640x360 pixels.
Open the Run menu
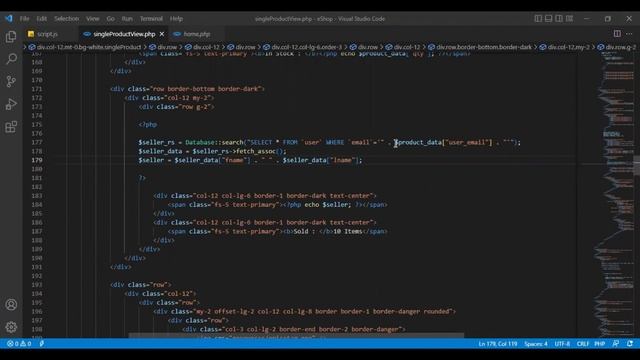tap(127, 19)
